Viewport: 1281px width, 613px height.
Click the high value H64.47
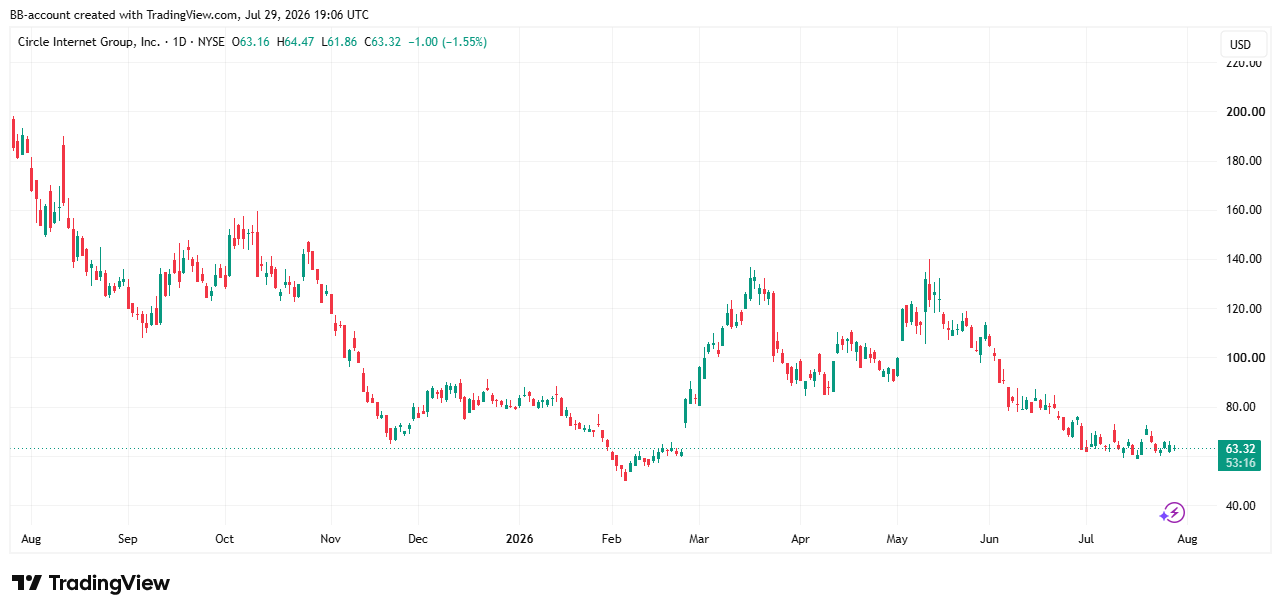click(x=295, y=42)
